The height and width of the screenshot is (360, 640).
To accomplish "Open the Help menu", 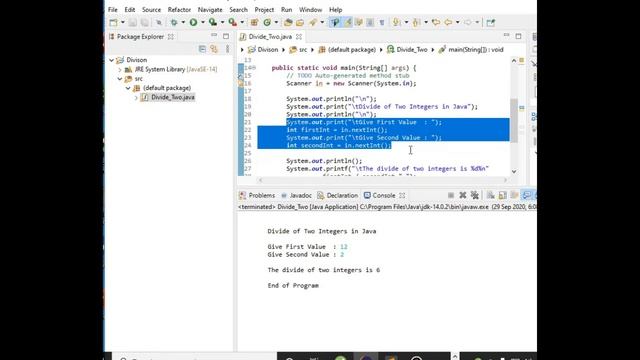I will point(336,9).
